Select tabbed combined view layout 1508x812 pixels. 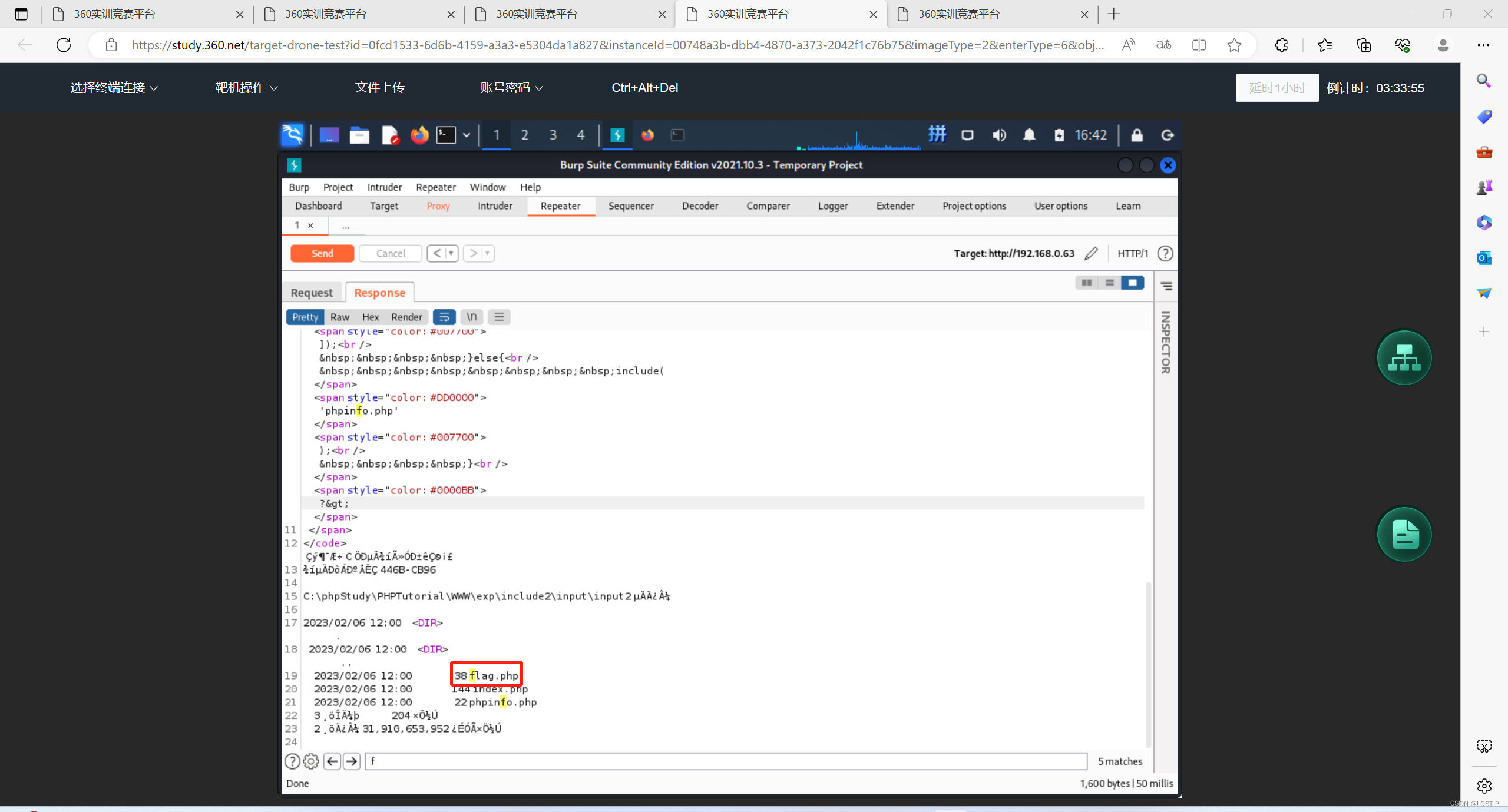coord(1132,283)
